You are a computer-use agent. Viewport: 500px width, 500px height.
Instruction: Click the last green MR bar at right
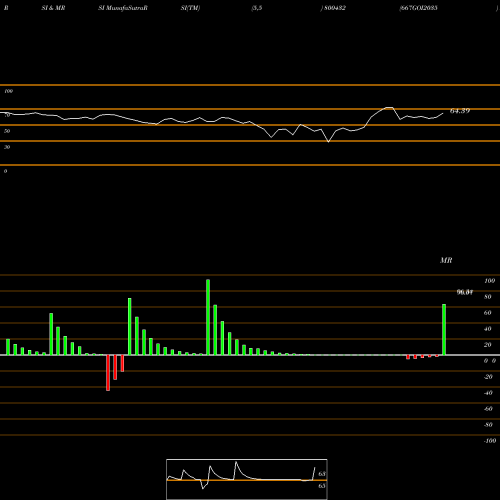444,330
